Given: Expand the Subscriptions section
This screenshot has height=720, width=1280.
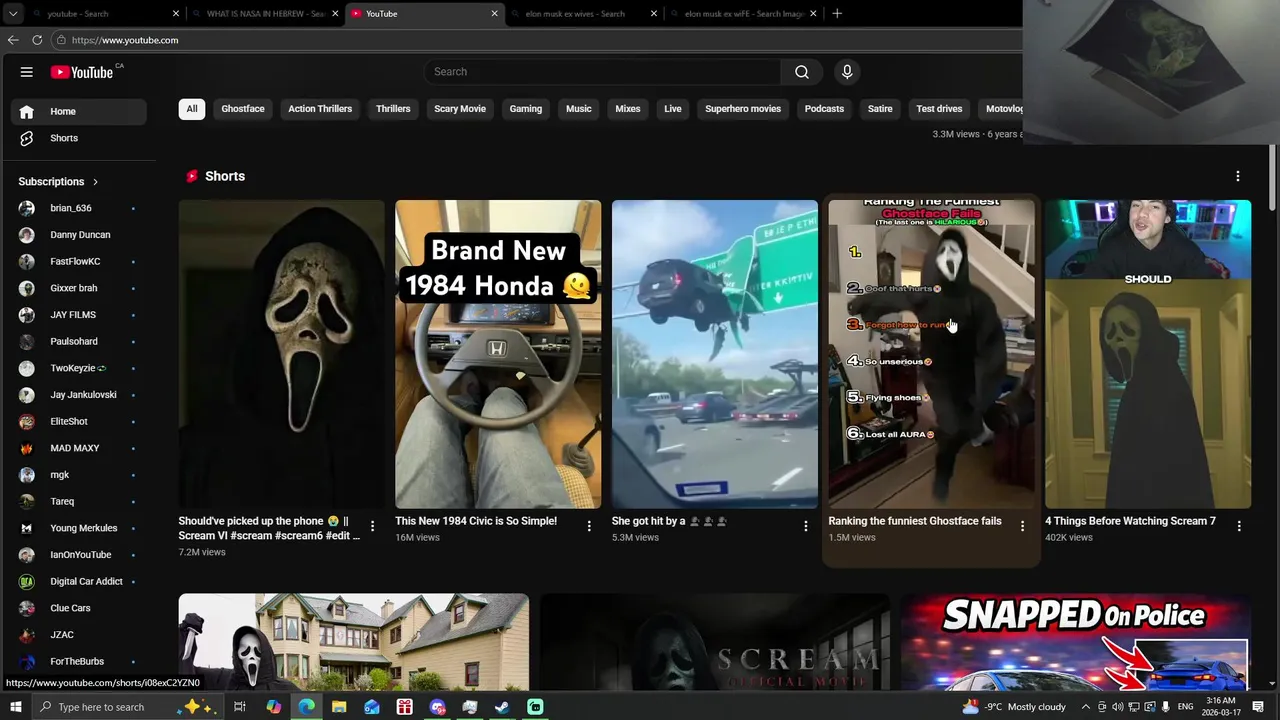Looking at the screenshot, I should click(59, 182).
